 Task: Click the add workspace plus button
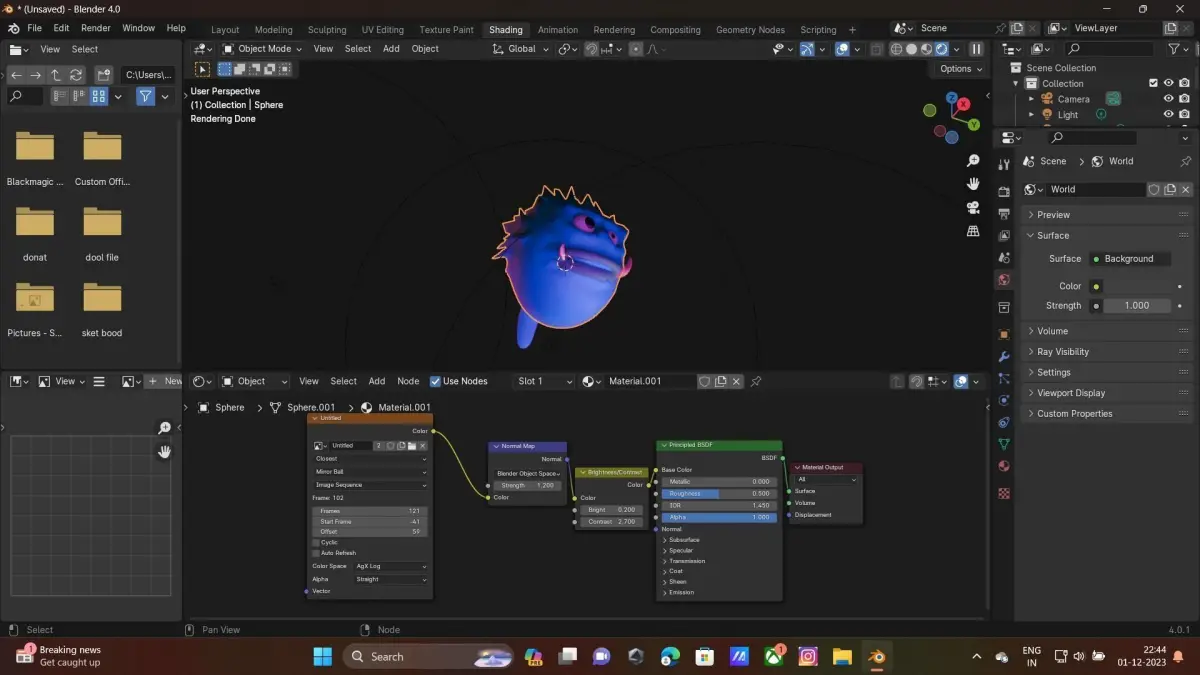tap(852, 29)
